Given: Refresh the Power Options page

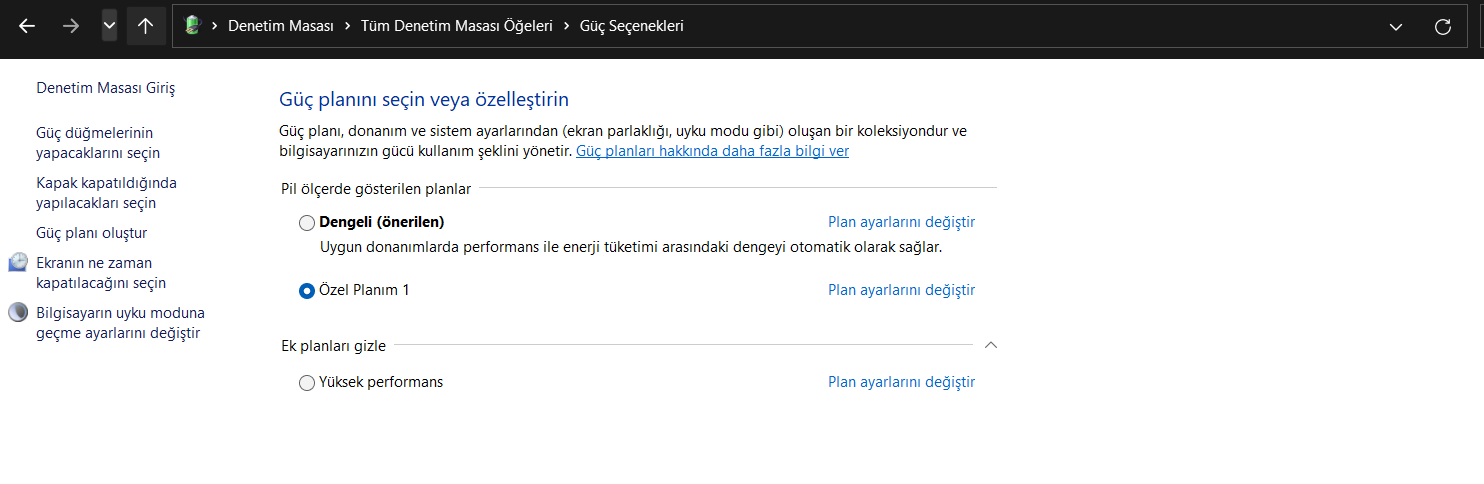Looking at the screenshot, I should [1442, 27].
